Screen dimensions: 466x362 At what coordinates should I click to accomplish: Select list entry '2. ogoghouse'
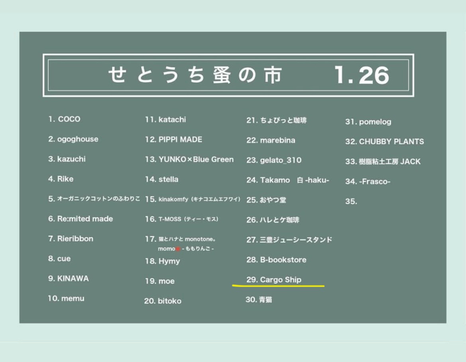pyautogui.click(x=73, y=139)
